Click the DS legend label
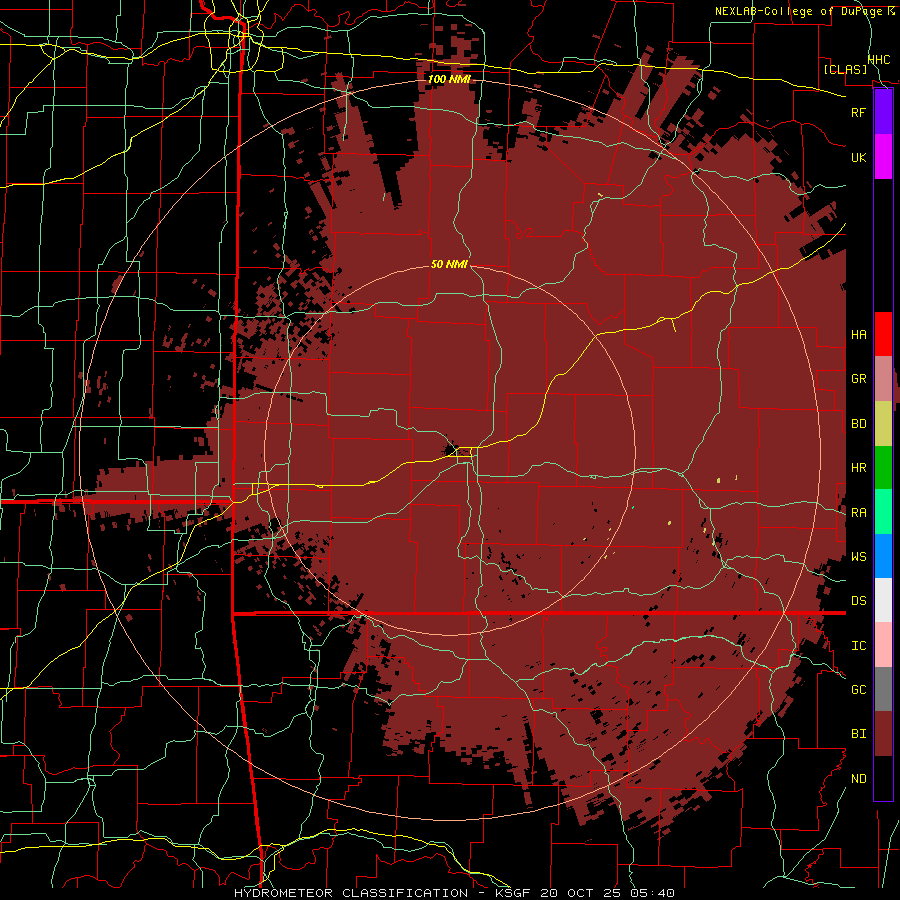The height and width of the screenshot is (900, 900). click(x=858, y=601)
